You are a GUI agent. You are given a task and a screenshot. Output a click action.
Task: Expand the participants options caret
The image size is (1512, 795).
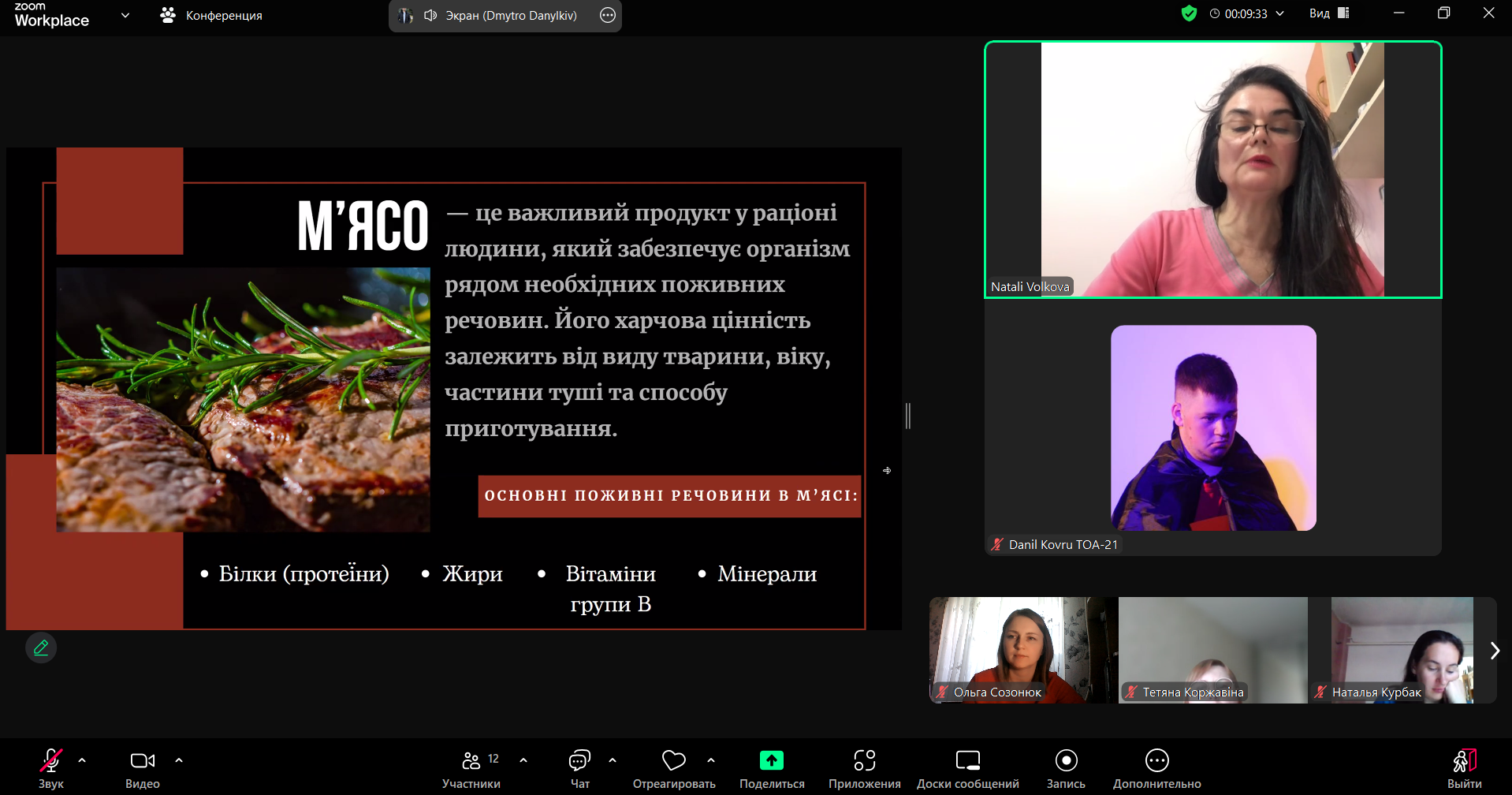[x=523, y=760]
